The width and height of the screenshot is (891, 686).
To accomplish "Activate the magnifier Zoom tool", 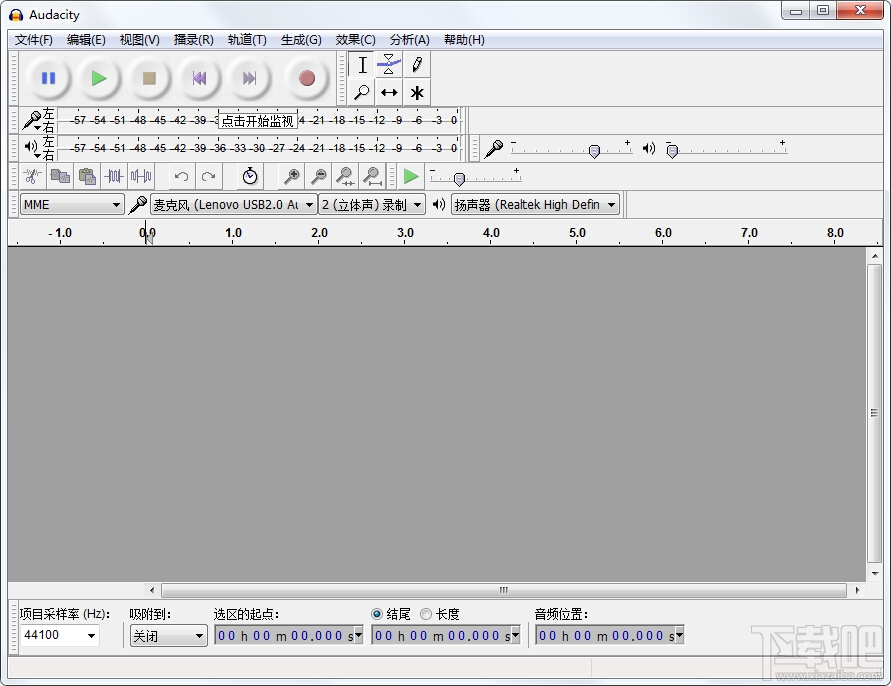I will (x=362, y=92).
